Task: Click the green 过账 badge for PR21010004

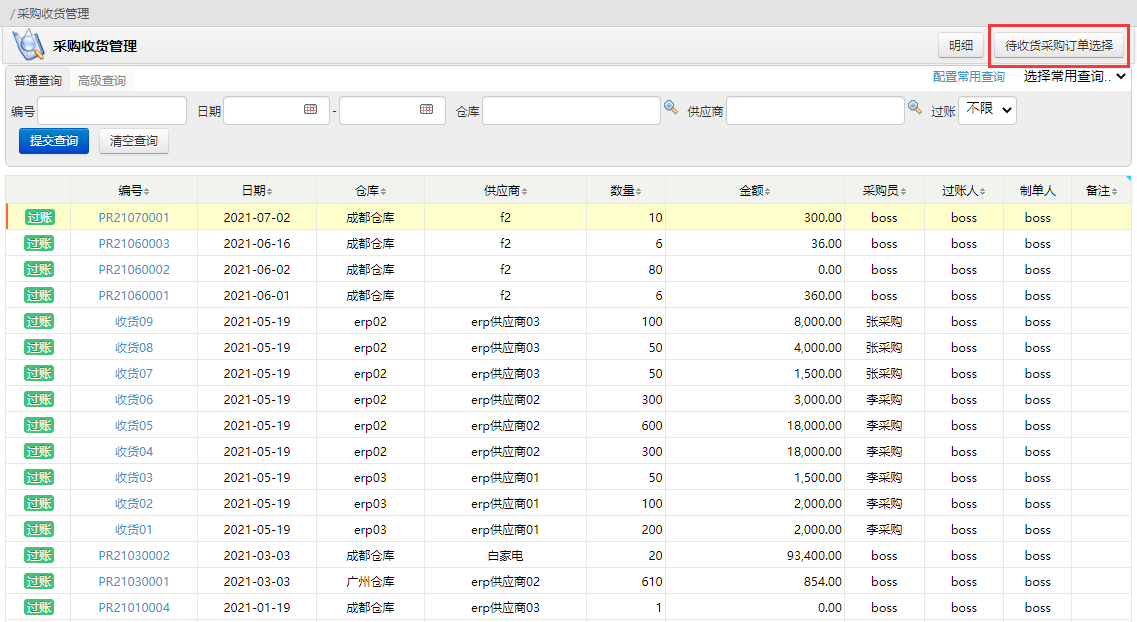Action: click(x=39, y=608)
